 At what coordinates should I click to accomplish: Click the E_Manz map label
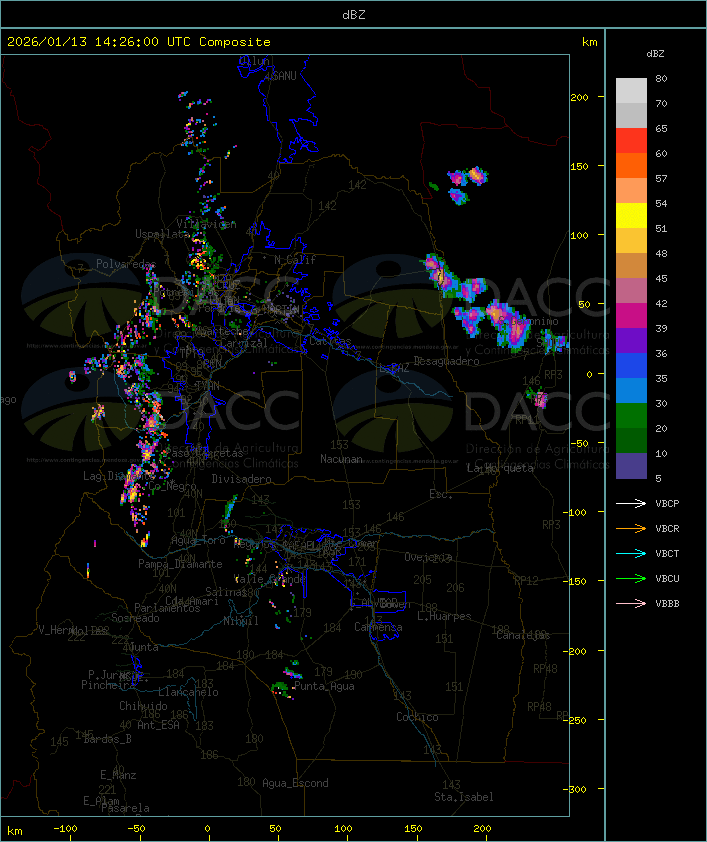pos(118,775)
